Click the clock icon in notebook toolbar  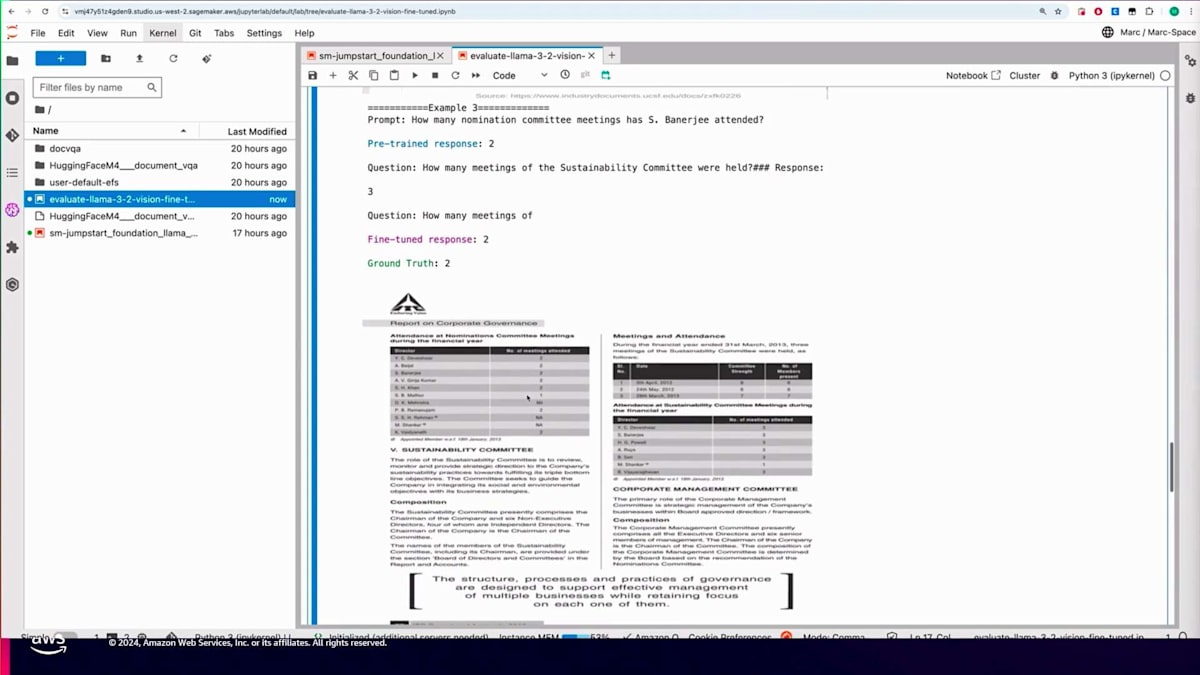[565, 75]
